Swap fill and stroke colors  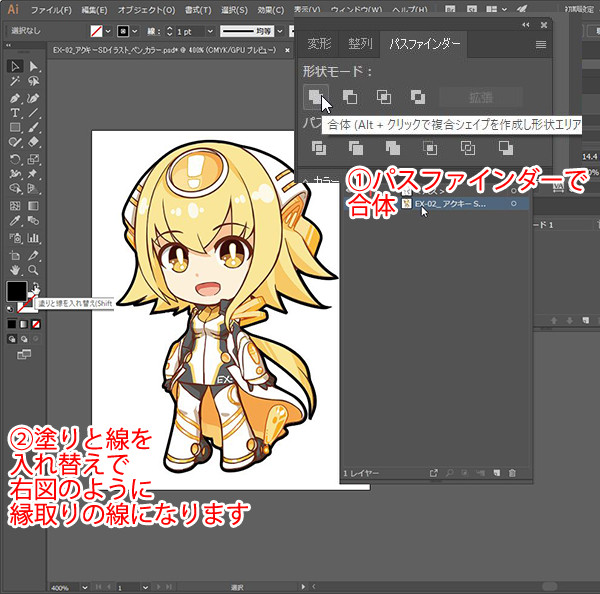[35, 286]
